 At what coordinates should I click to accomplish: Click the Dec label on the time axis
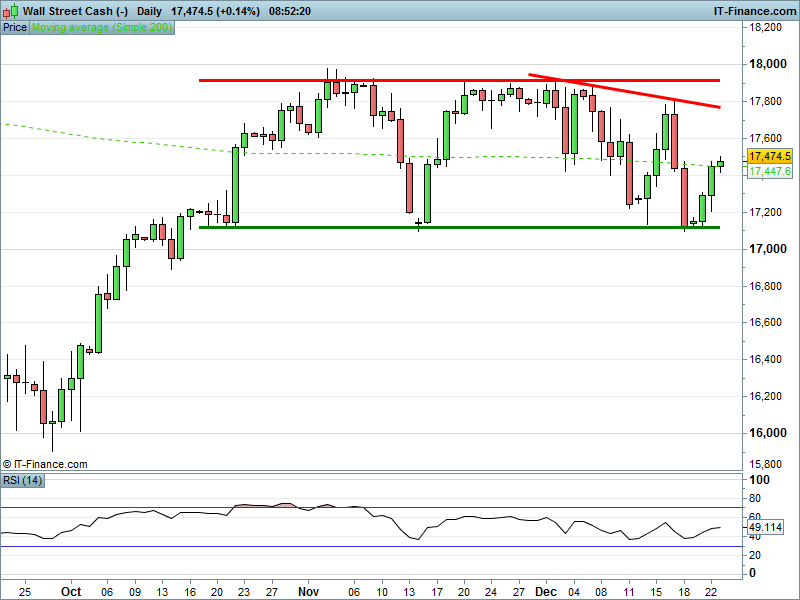(545, 591)
